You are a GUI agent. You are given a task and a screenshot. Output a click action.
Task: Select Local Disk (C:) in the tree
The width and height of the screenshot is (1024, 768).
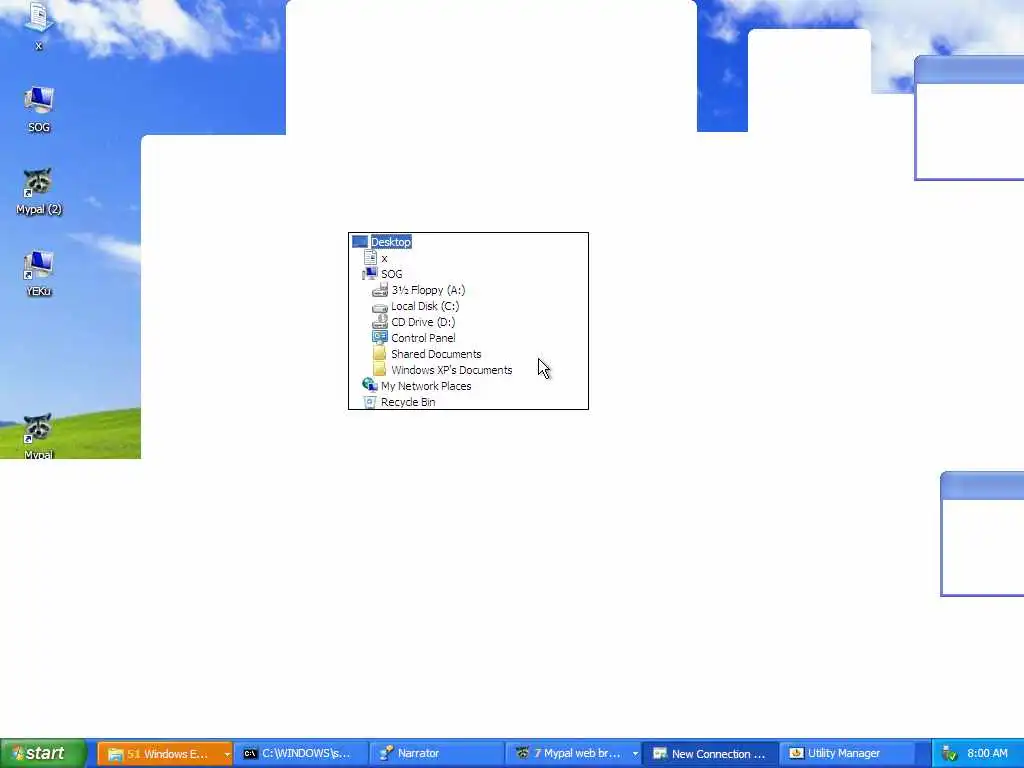click(425, 306)
